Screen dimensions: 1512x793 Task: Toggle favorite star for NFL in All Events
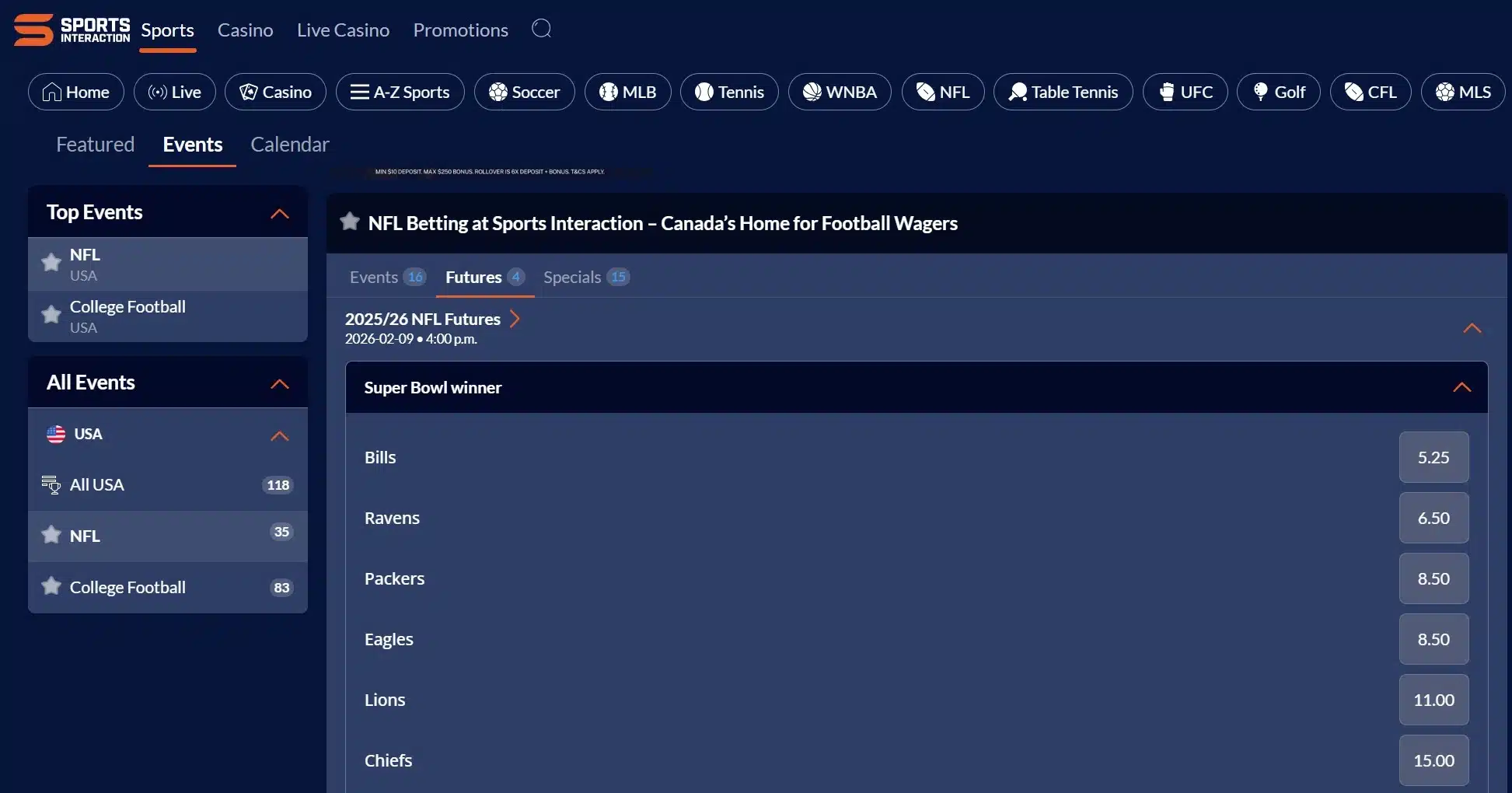(51, 535)
